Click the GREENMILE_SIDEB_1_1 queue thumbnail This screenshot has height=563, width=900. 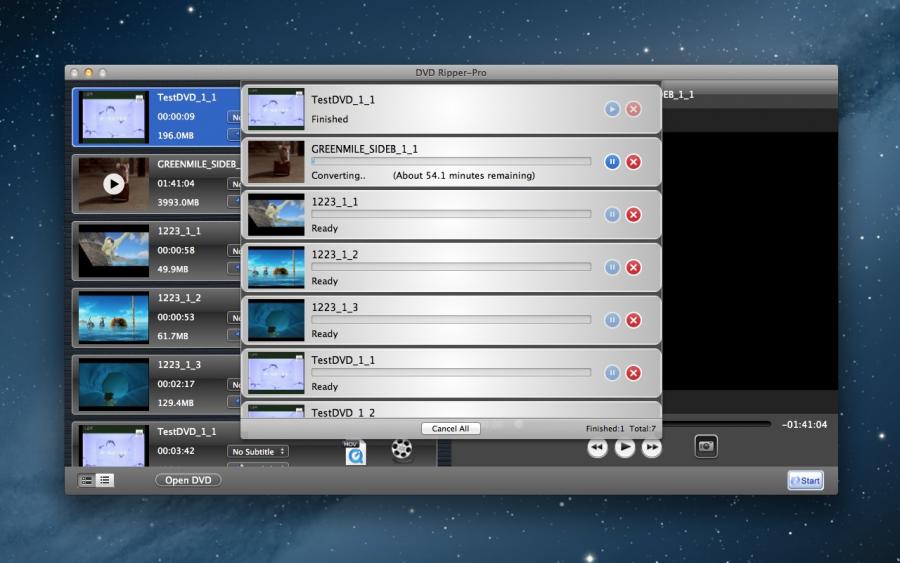point(276,162)
